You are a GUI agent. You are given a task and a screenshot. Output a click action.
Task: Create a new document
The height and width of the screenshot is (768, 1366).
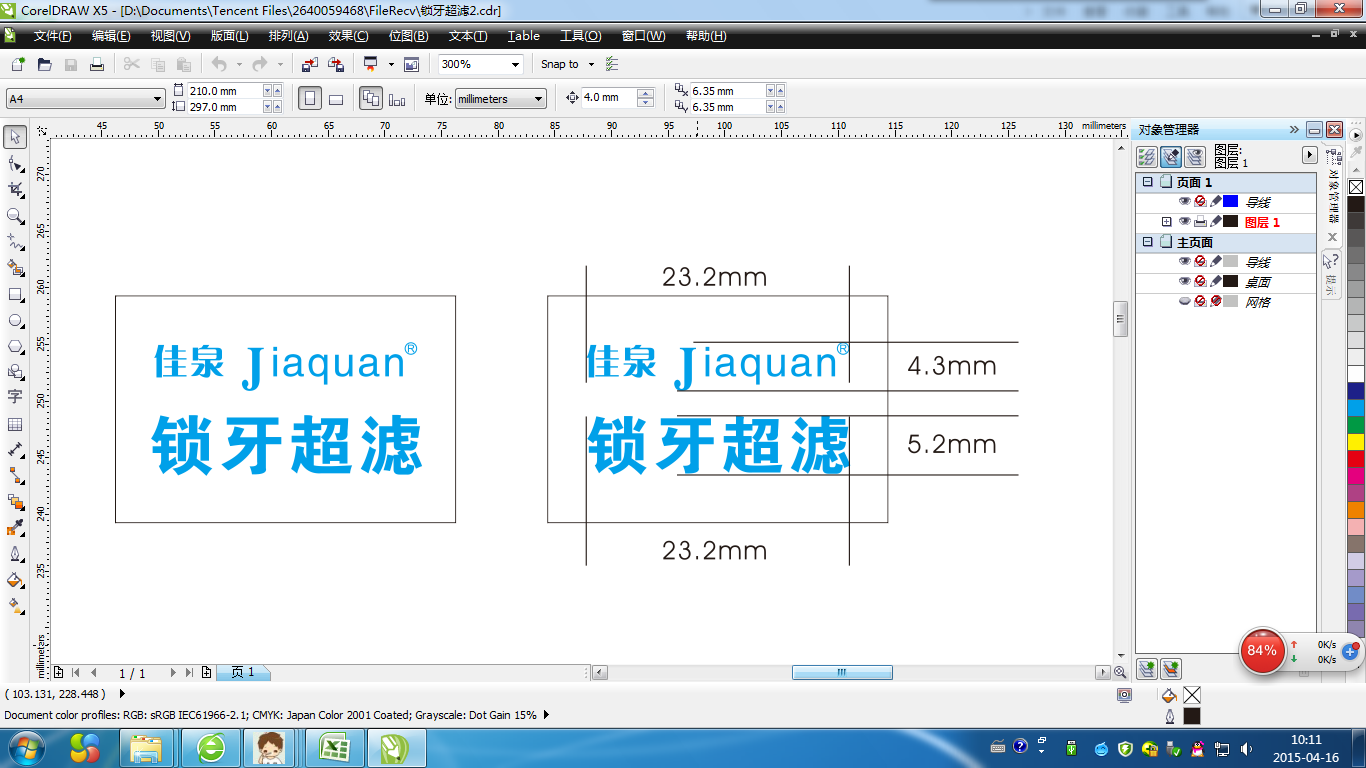click(17, 64)
